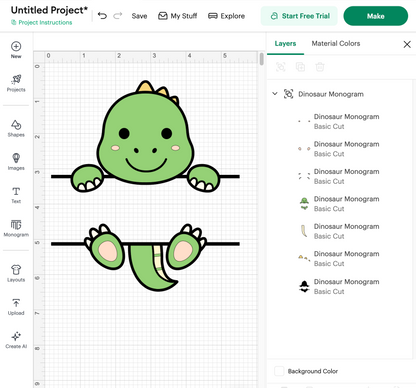Click the Upload arrow icon

16,303
